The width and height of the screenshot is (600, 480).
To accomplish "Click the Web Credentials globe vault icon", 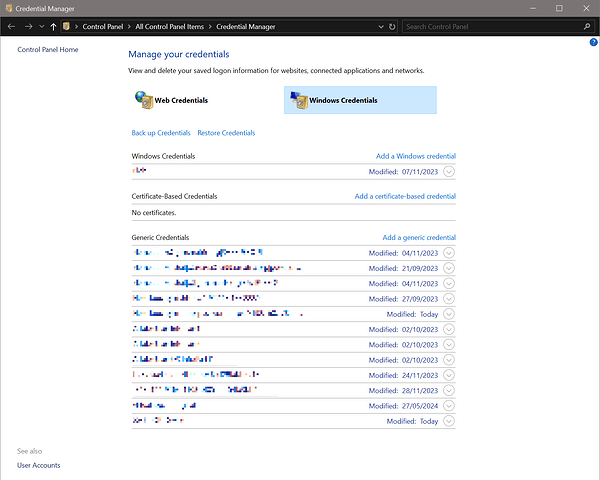I will click(144, 100).
